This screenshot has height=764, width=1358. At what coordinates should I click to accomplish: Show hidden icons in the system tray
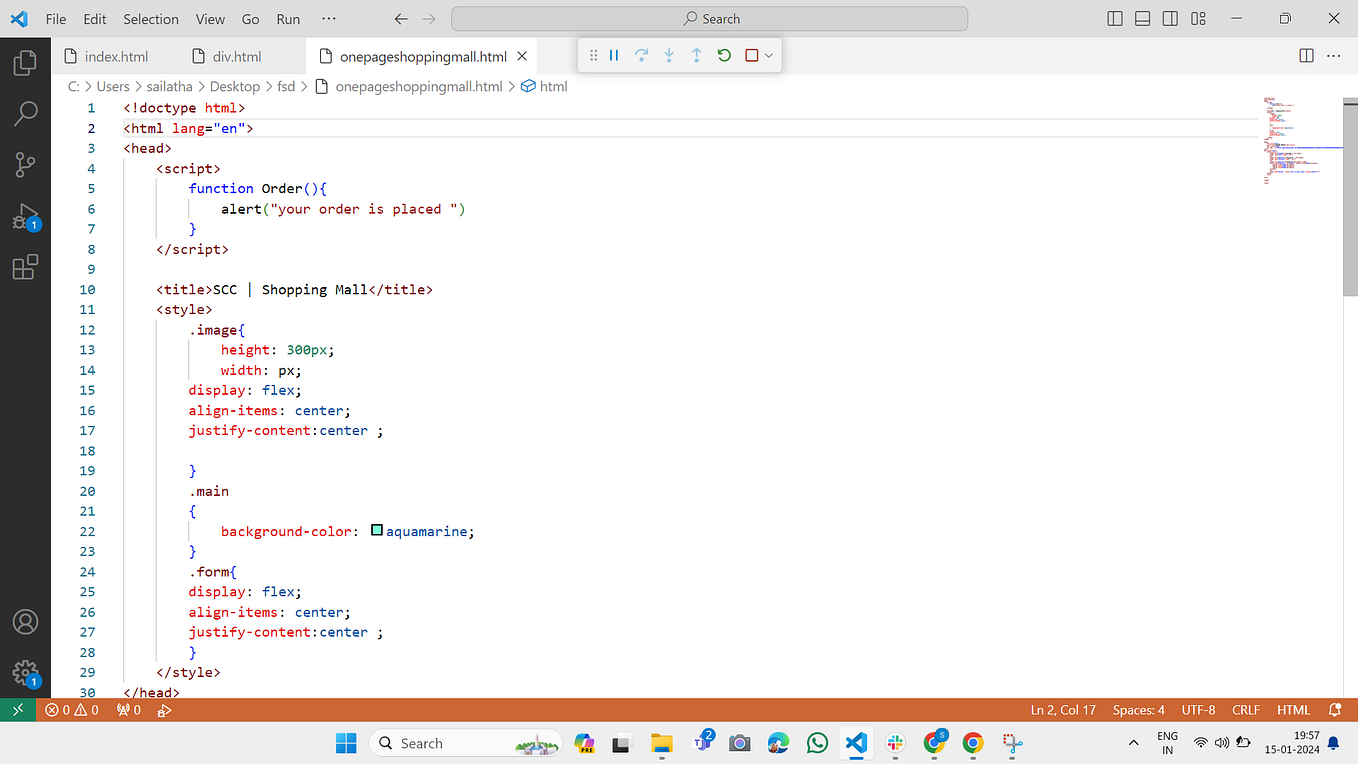pyautogui.click(x=1133, y=743)
